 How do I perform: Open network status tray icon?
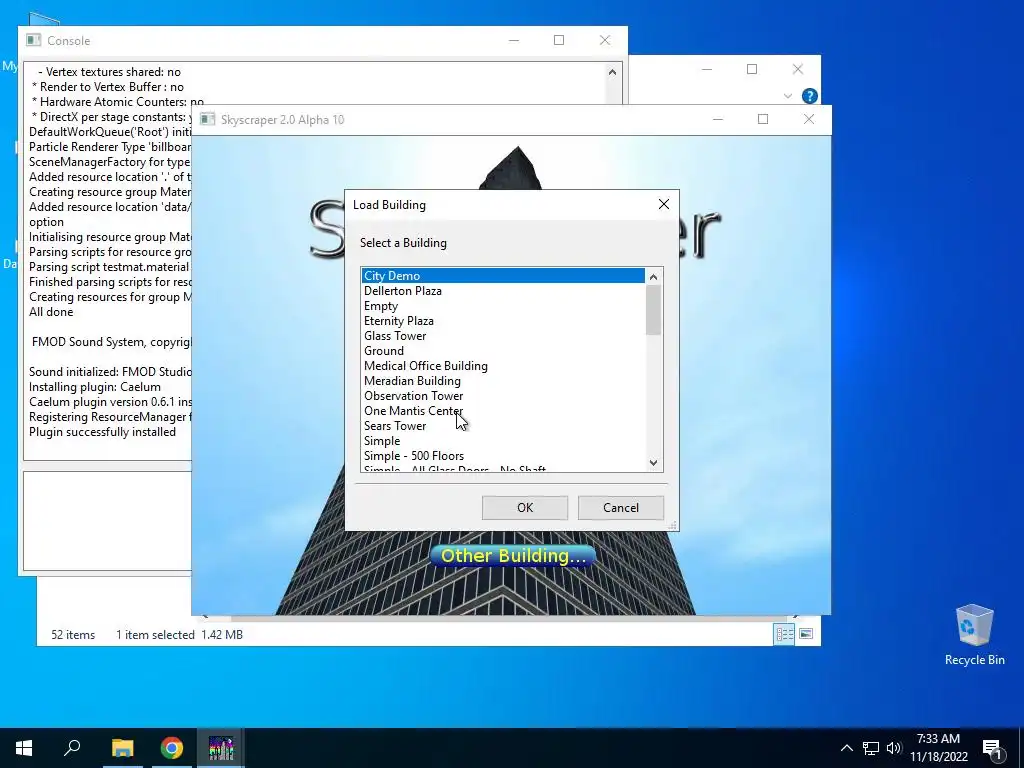click(871, 748)
